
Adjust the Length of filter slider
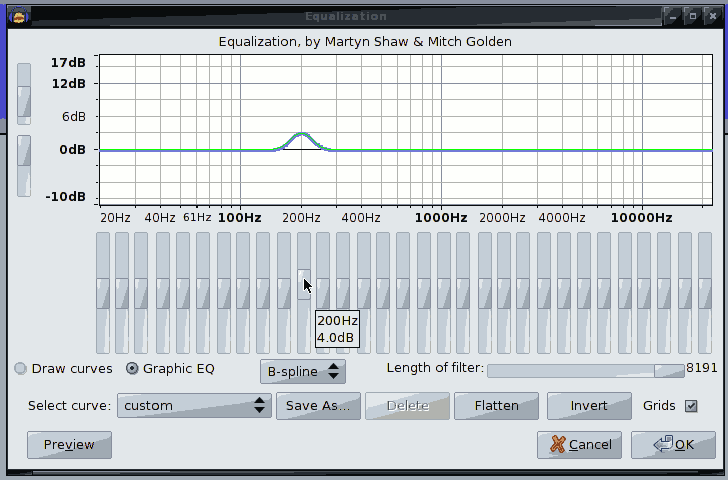coord(586,370)
